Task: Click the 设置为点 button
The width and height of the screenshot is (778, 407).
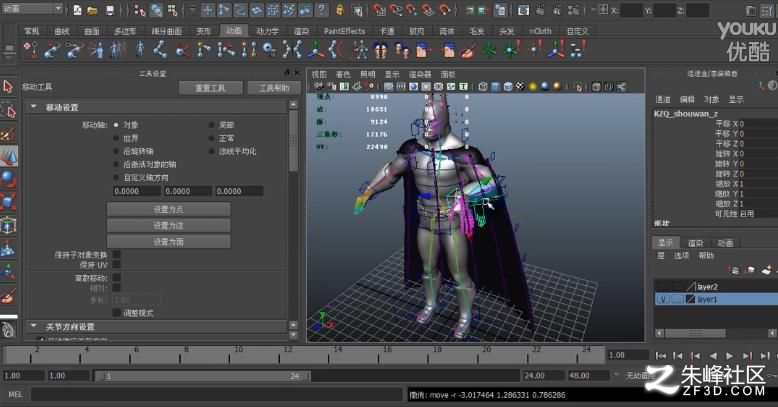Action: coord(169,209)
